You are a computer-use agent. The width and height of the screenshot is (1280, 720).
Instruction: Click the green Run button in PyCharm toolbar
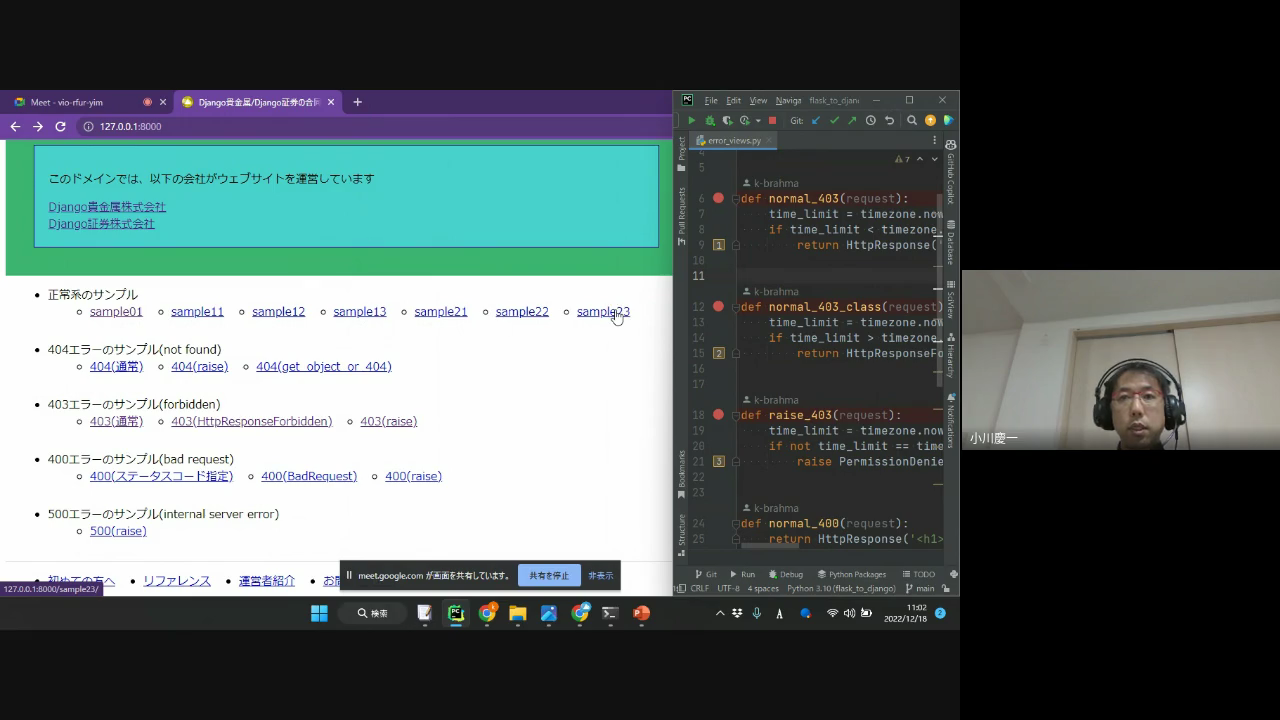(x=691, y=121)
